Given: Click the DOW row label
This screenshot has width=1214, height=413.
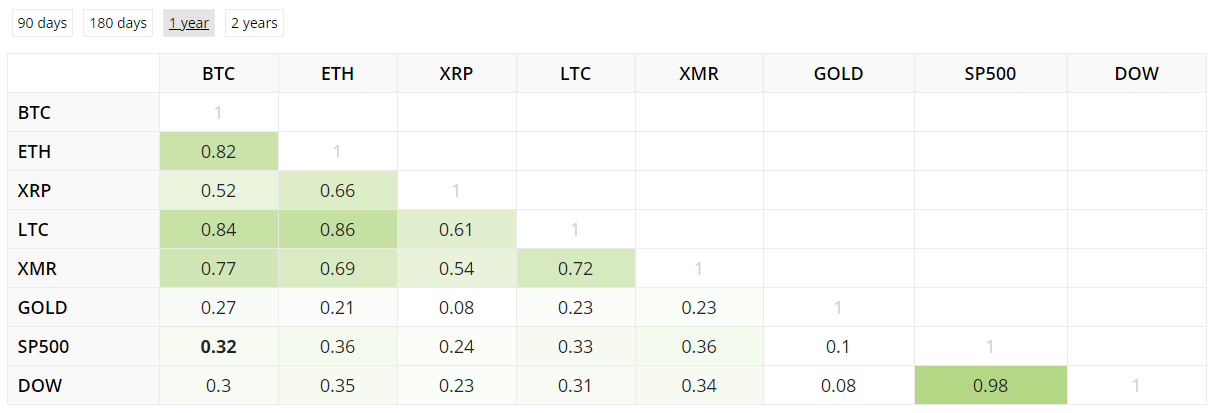Looking at the screenshot, I should click(40, 385).
